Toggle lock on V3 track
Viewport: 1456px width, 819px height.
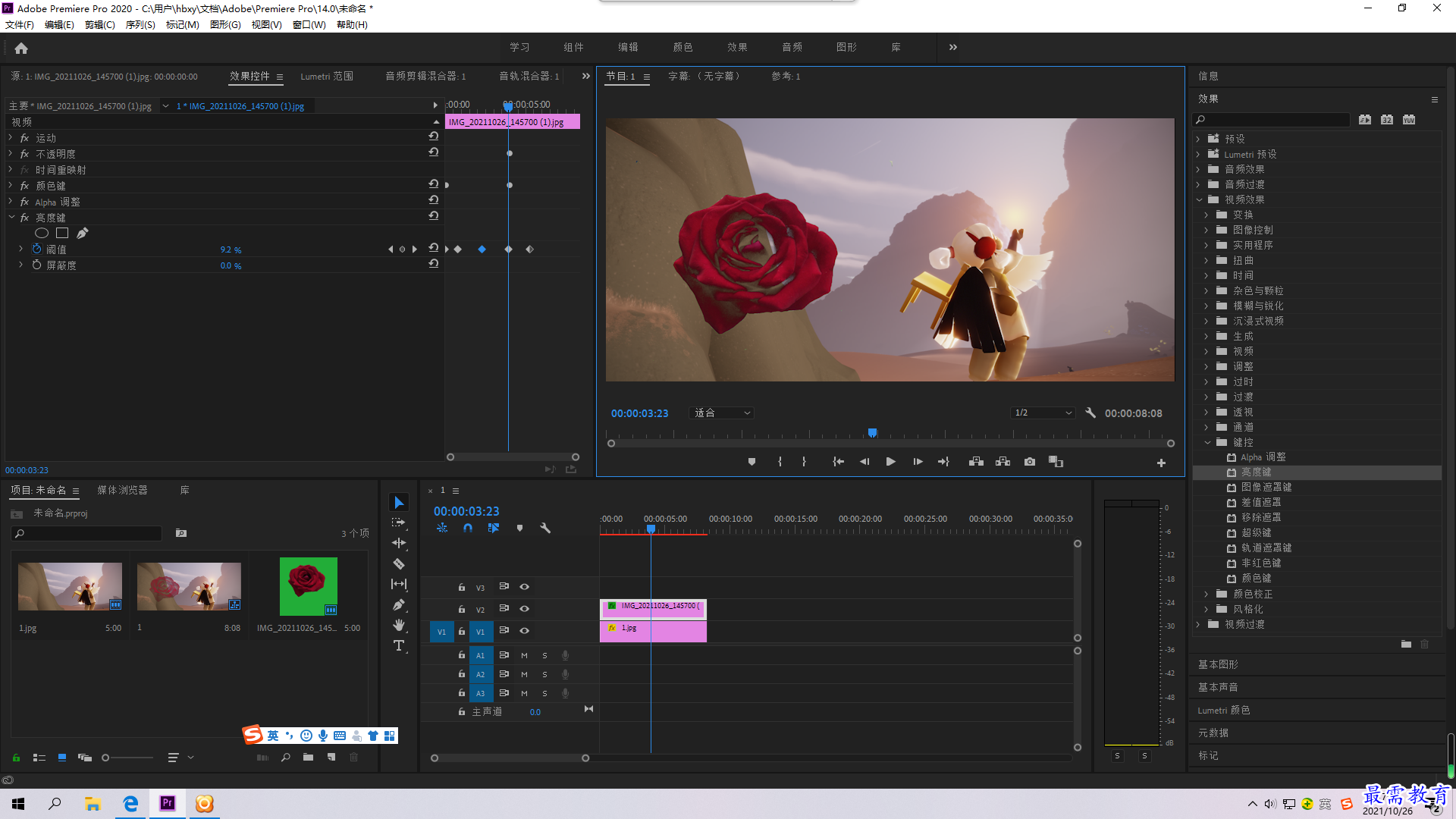461,587
